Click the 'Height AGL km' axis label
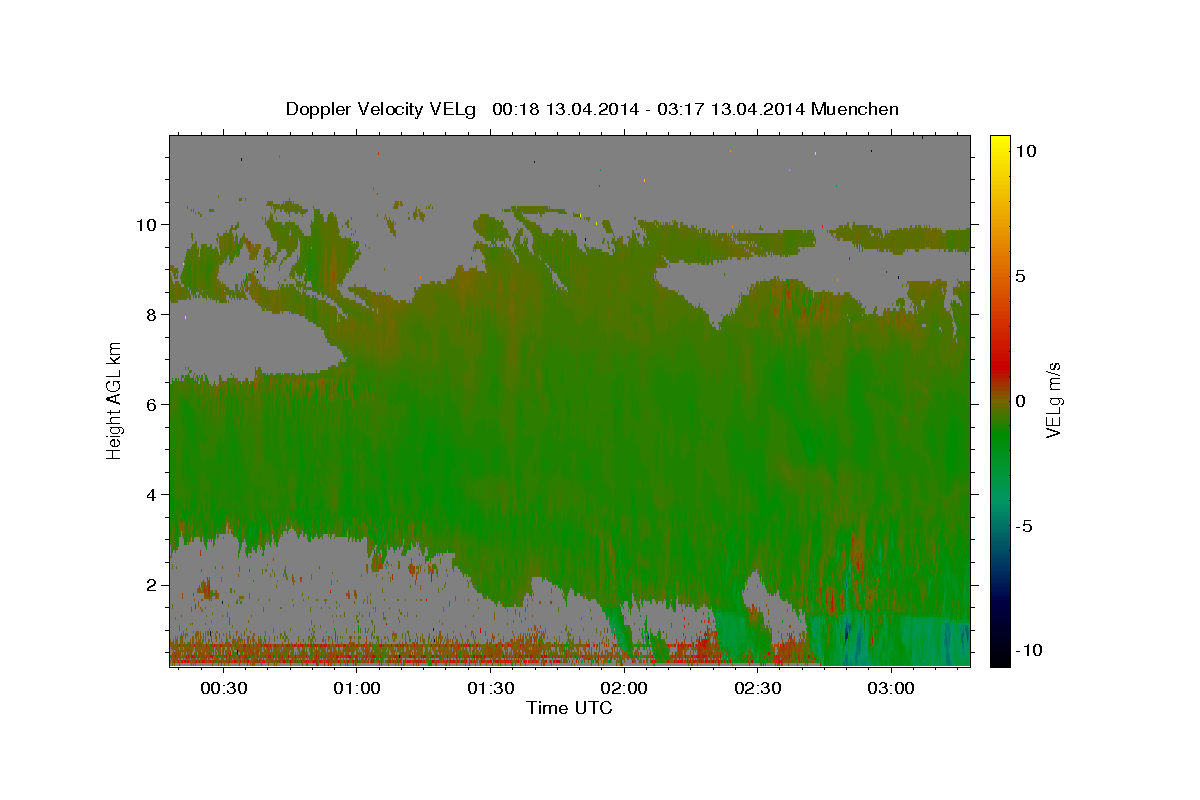 pyautogui.click(x=115, y=401)
